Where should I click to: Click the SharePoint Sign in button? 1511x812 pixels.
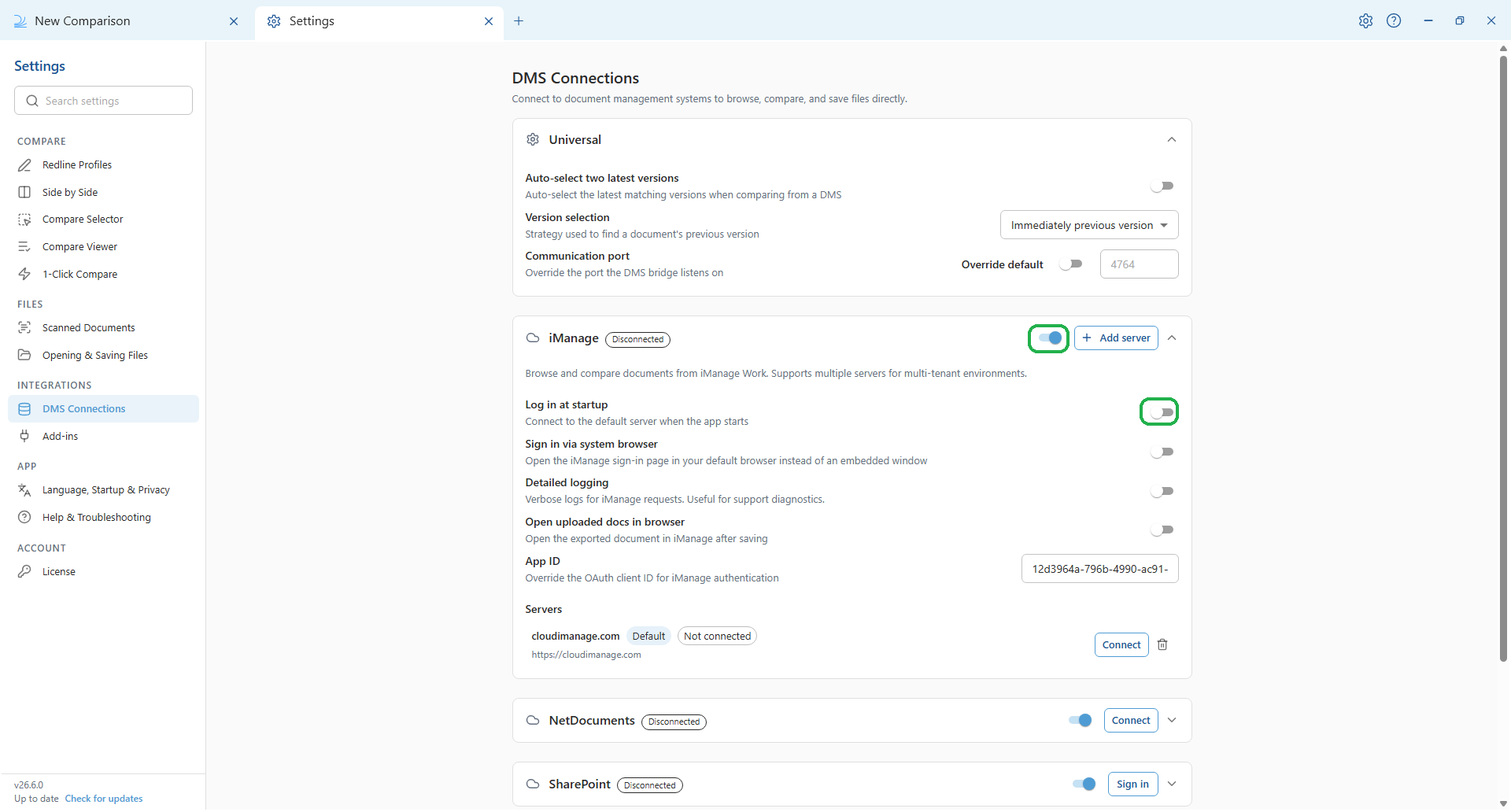point(1132,784)
